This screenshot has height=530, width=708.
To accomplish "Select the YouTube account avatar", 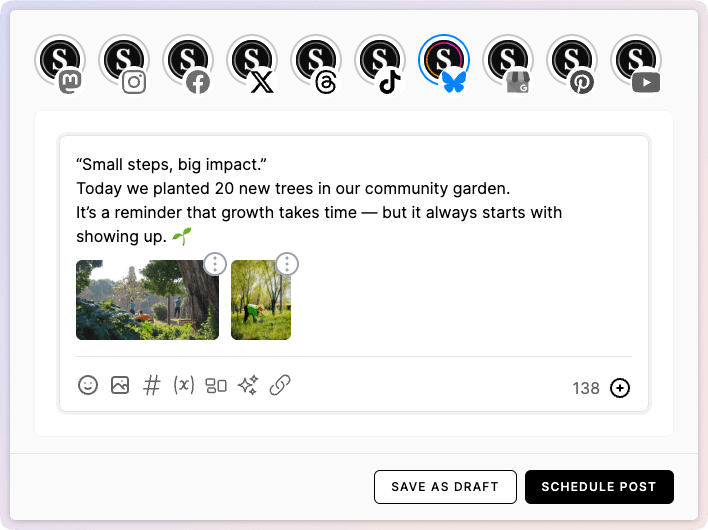I will pos(637,61).
